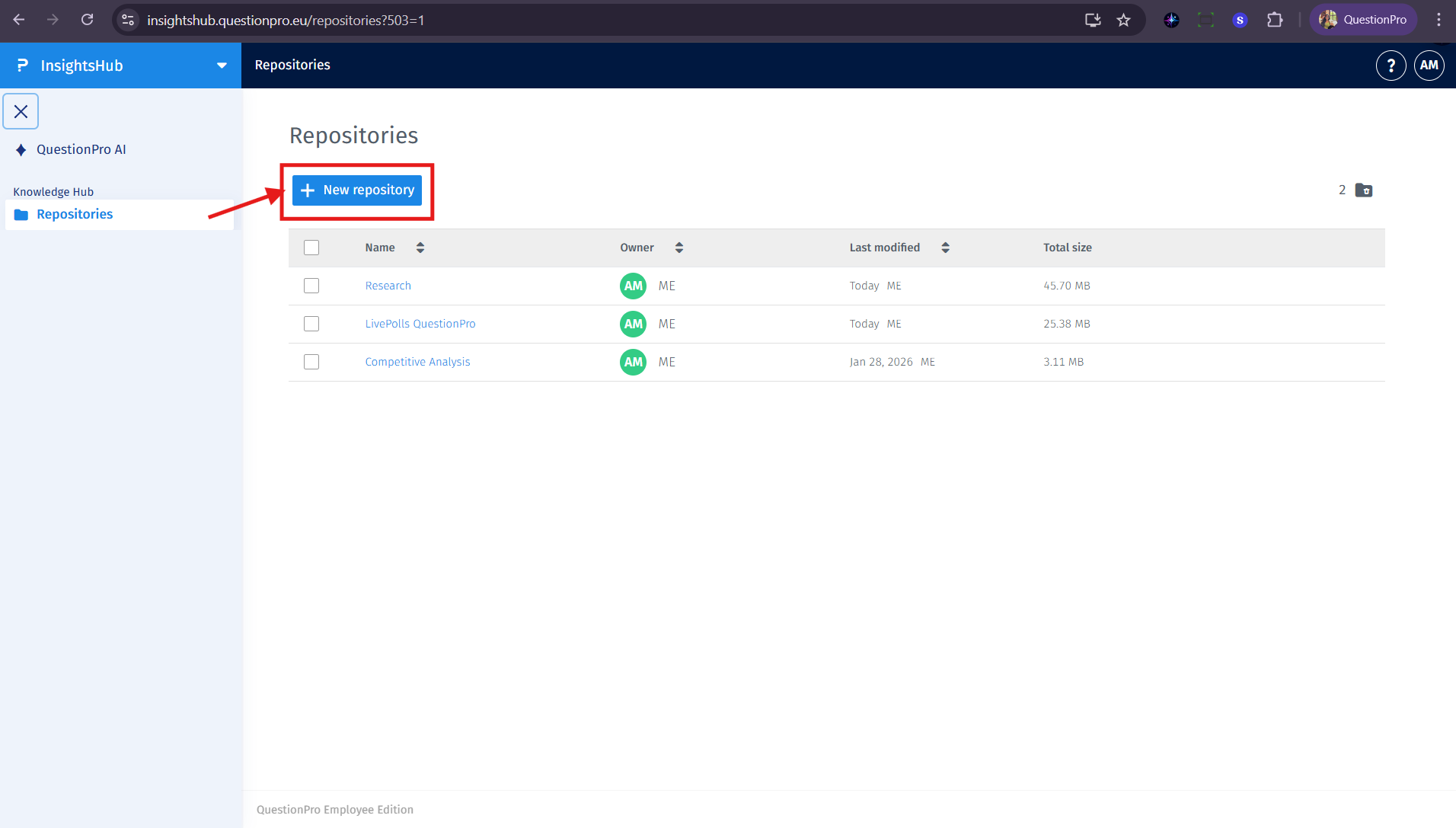Open the help question mark icon
1456x828 pixels.
pyautogui.click(x=1391, y=66)
